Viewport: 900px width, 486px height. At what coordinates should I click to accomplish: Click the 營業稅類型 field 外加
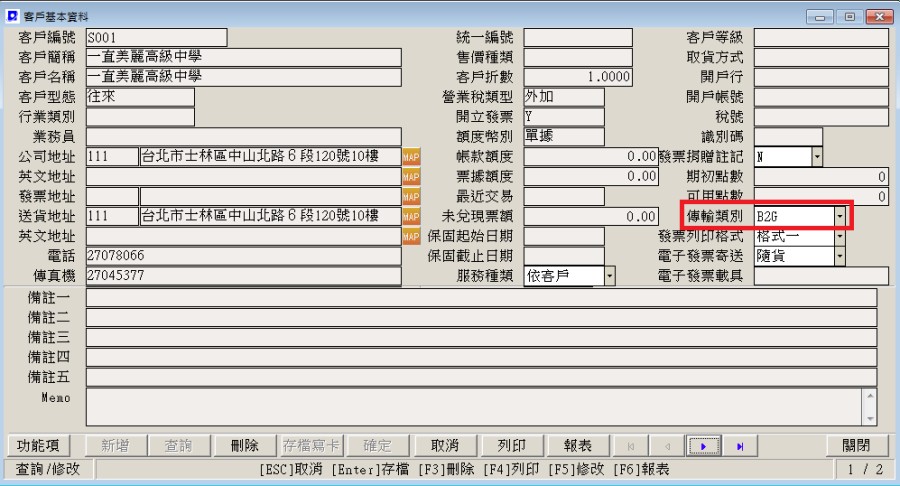click(x=564, y=97)
